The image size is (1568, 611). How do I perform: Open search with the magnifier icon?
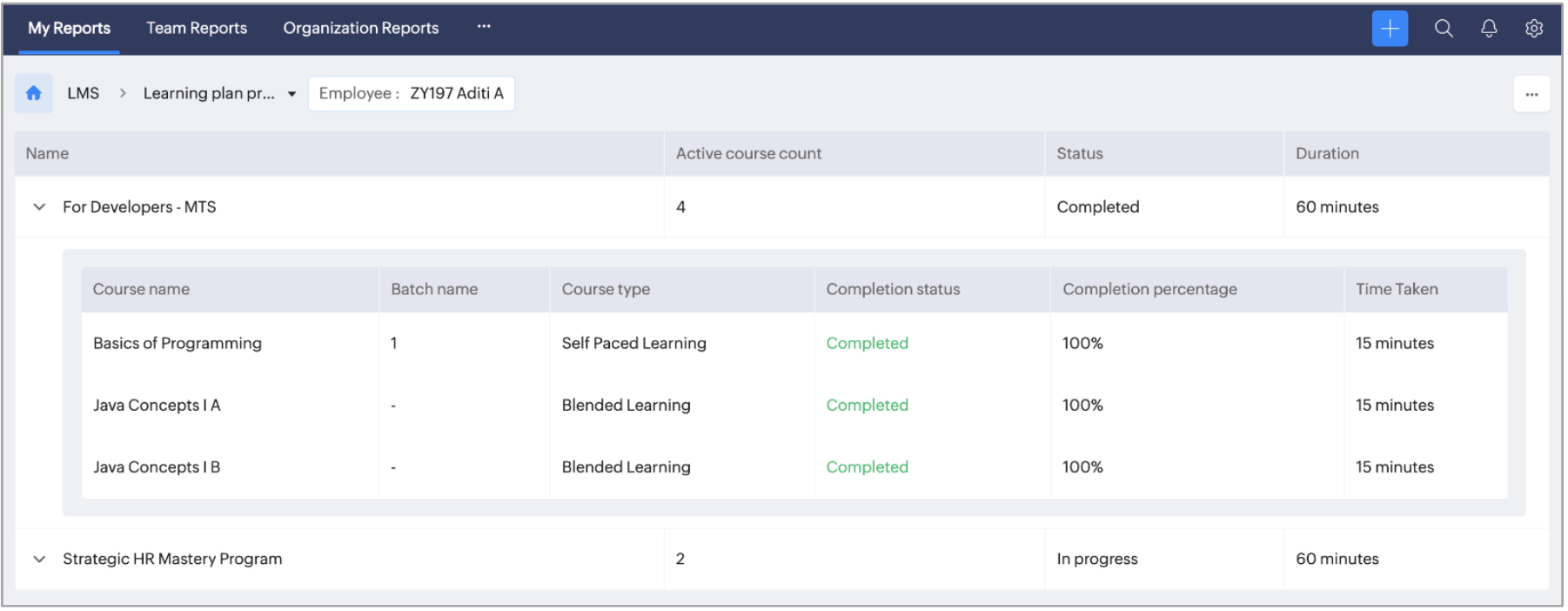tap(1444, 29)
